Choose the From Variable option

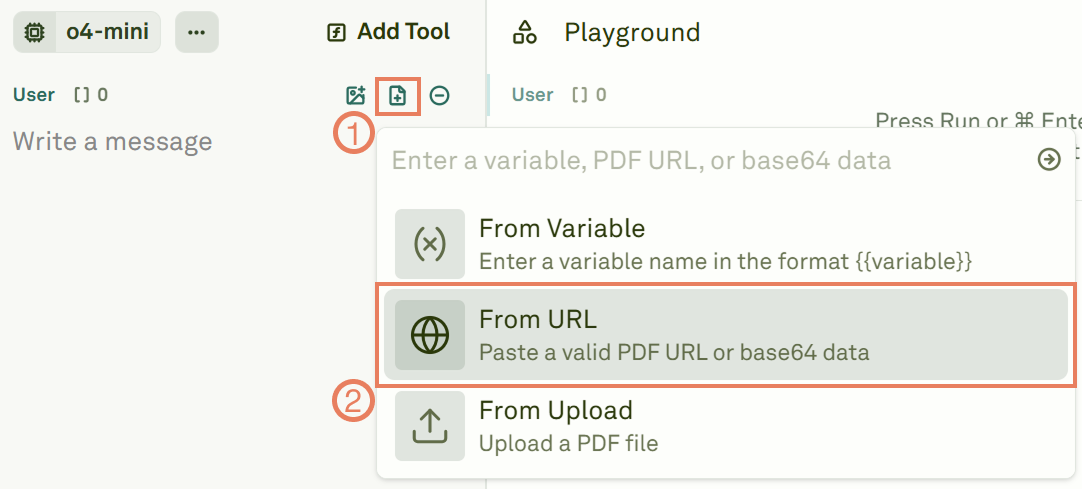coord(726,243)
